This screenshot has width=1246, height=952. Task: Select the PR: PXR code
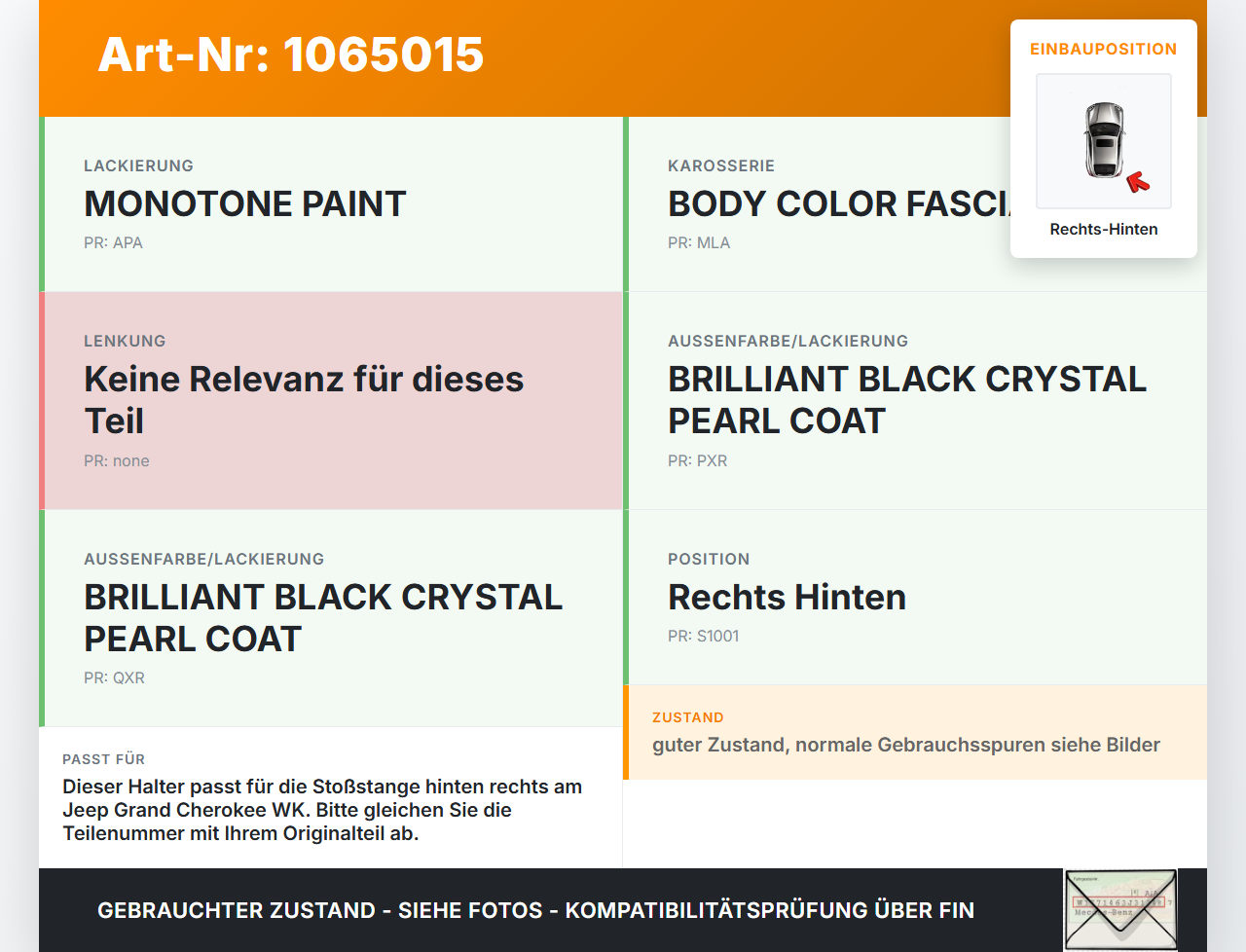[697, 460]
